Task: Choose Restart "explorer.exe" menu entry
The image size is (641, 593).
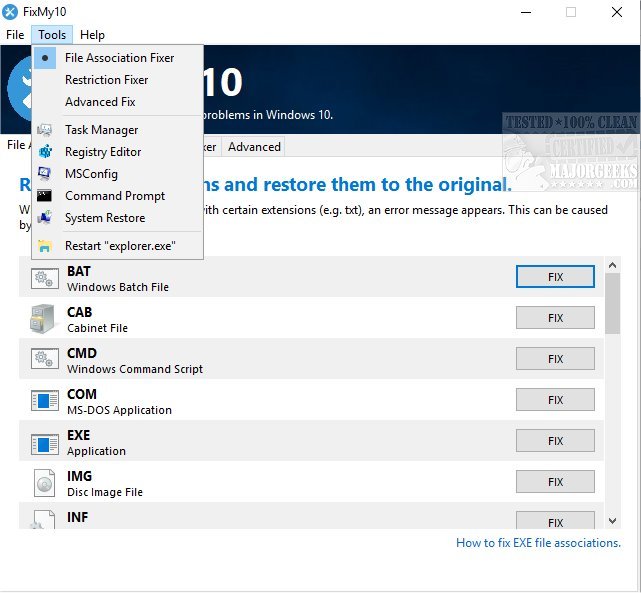Action: point(117,246)
